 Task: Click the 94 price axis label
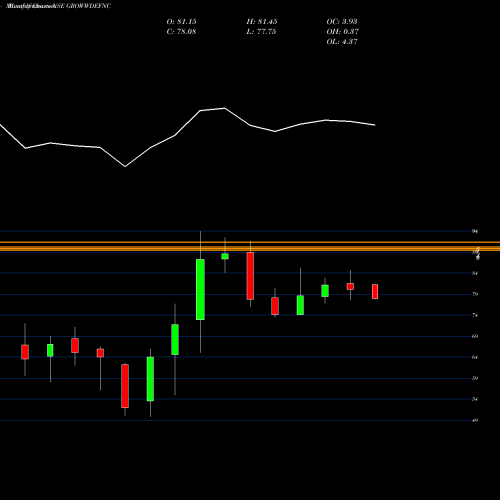[x=475, y=231]
